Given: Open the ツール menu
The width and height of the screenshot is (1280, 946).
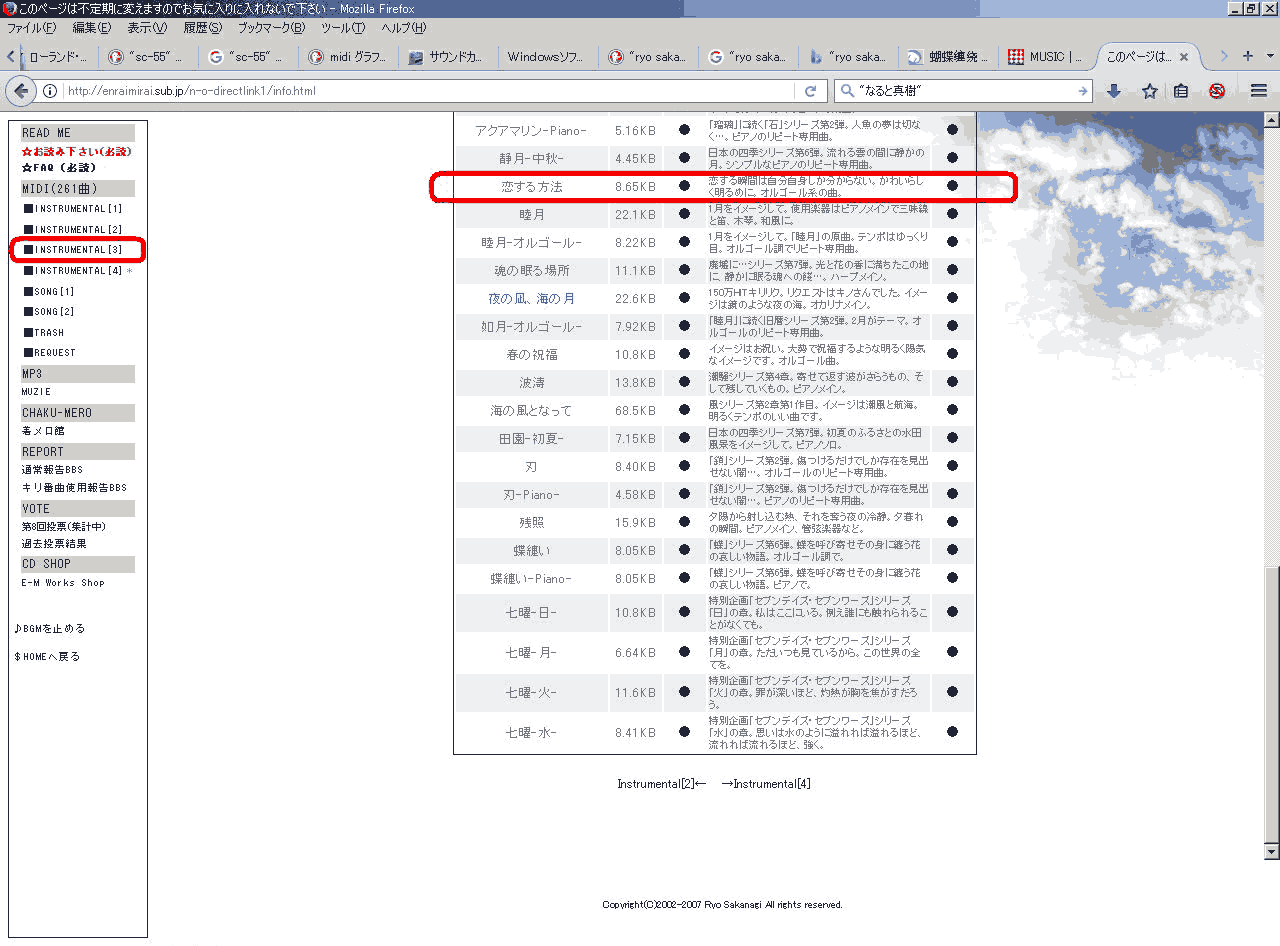Looking at the screenshot, I should 343,28.
